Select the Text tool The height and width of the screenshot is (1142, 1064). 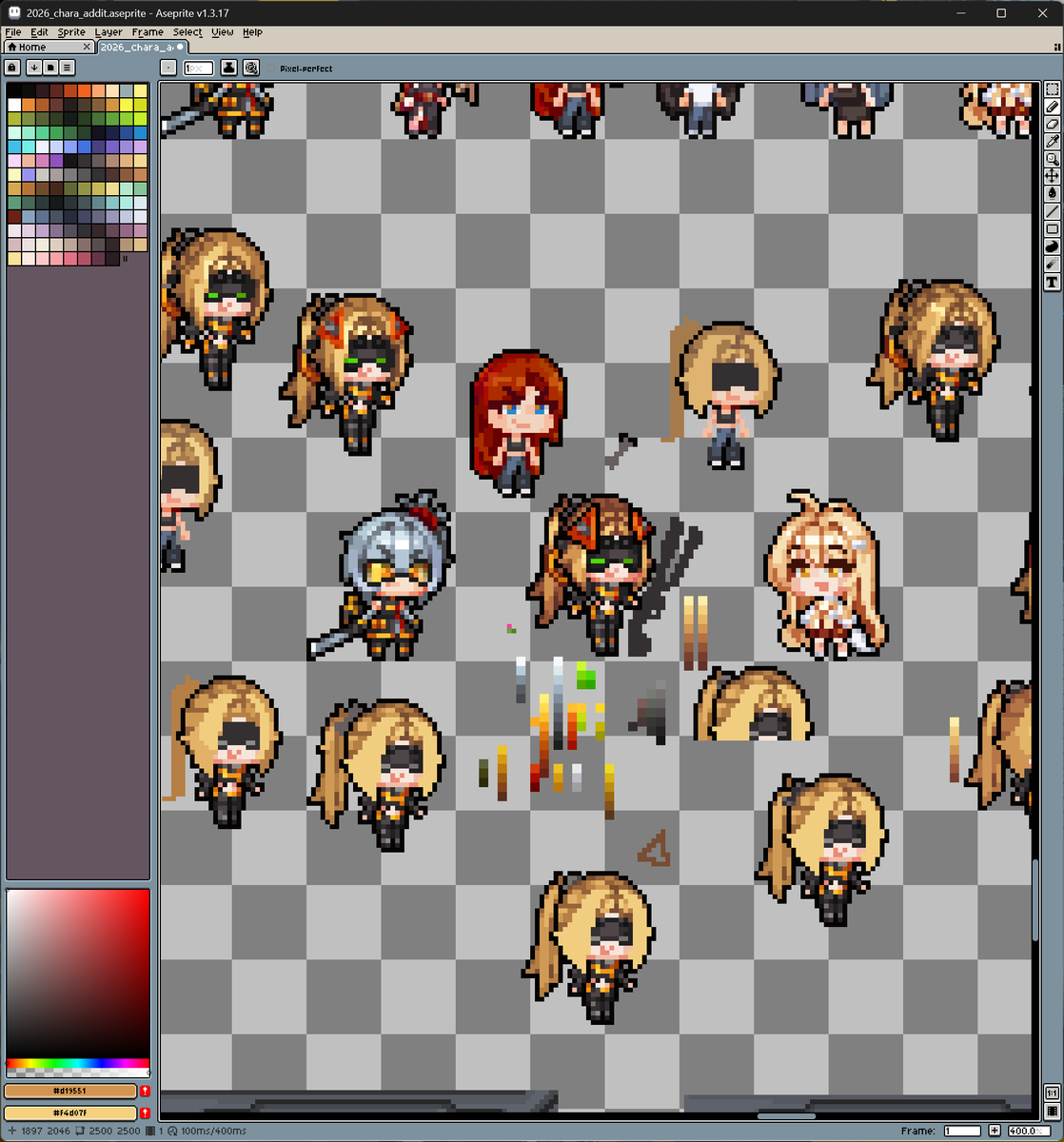pos(1053,282)
